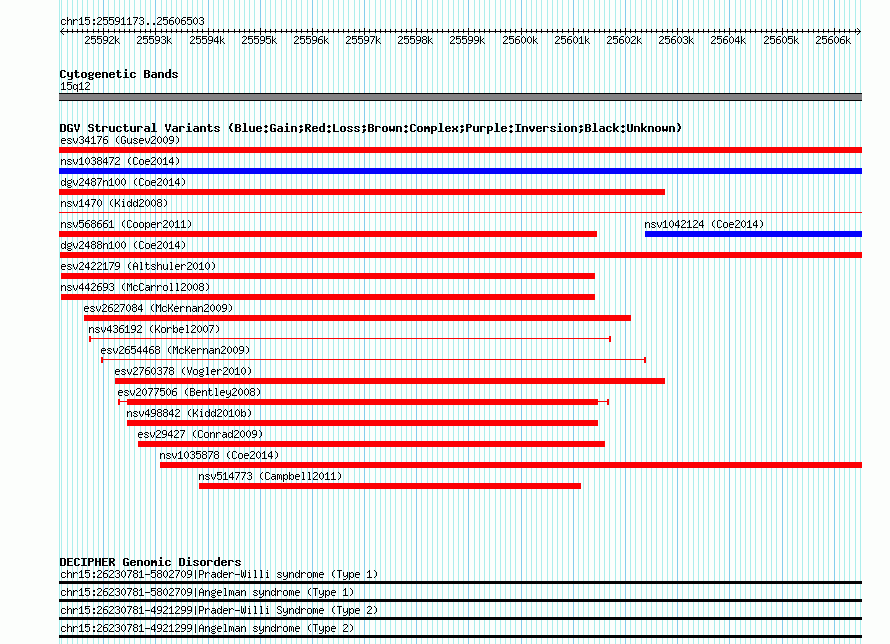Open Prader-Willi syndrome (Type 1) entry
Viewport: 890px width, 644px height.
click(219, 574)
